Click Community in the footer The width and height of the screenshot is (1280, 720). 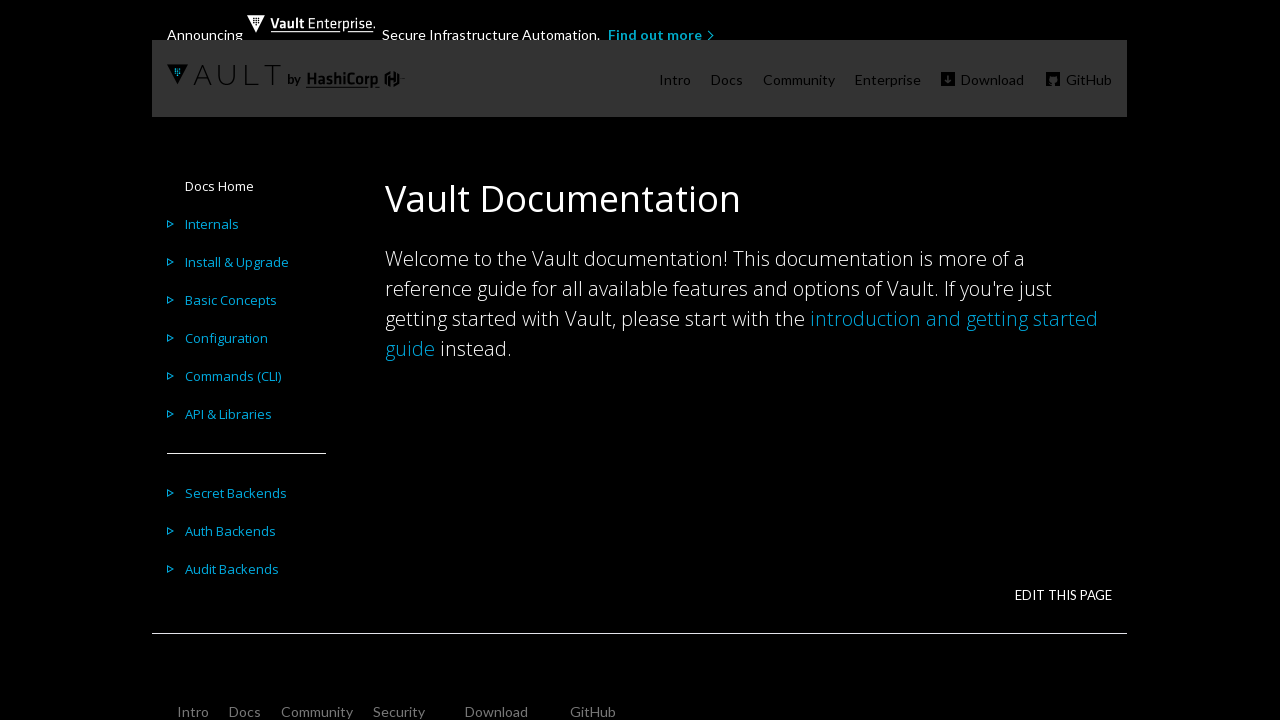(x=317, y=712)
